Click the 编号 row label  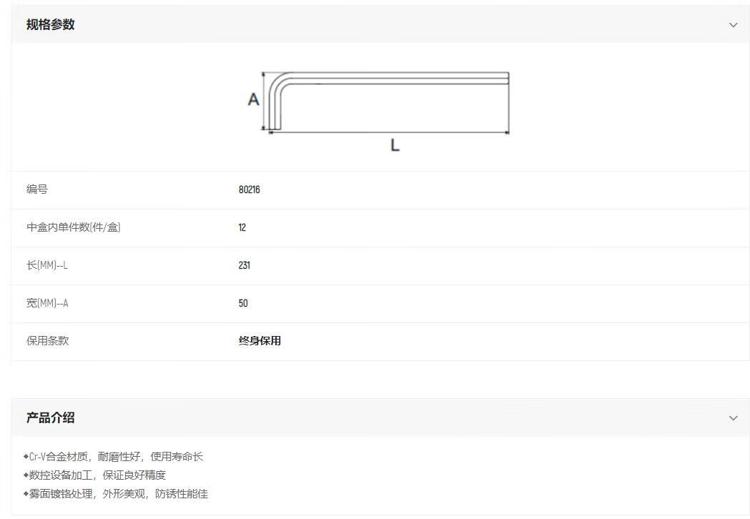[x=37, y=189]
